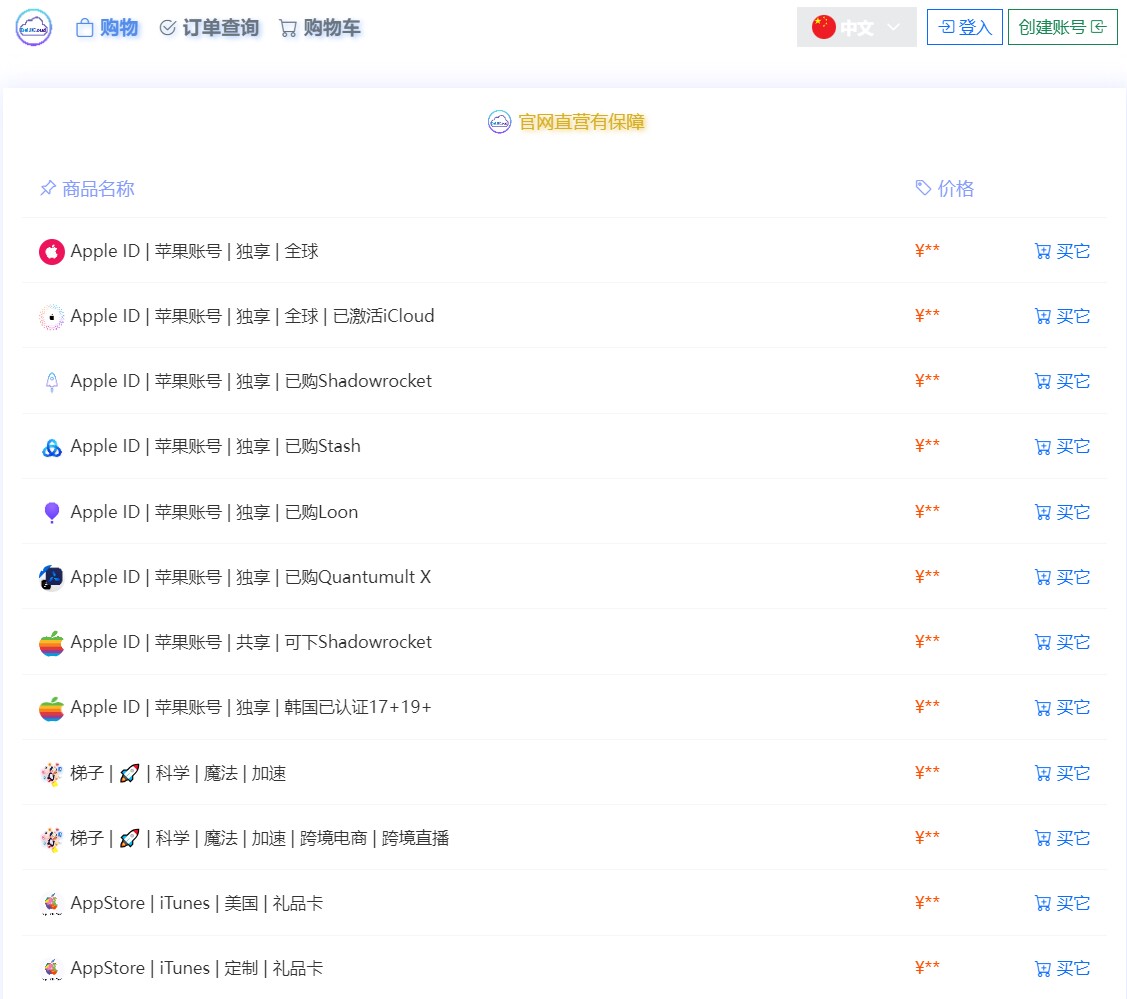The image size is (1127, 999).
Task: Click 买它 for AppStore 定制 礼品卡
Action: pos(1062,969)
